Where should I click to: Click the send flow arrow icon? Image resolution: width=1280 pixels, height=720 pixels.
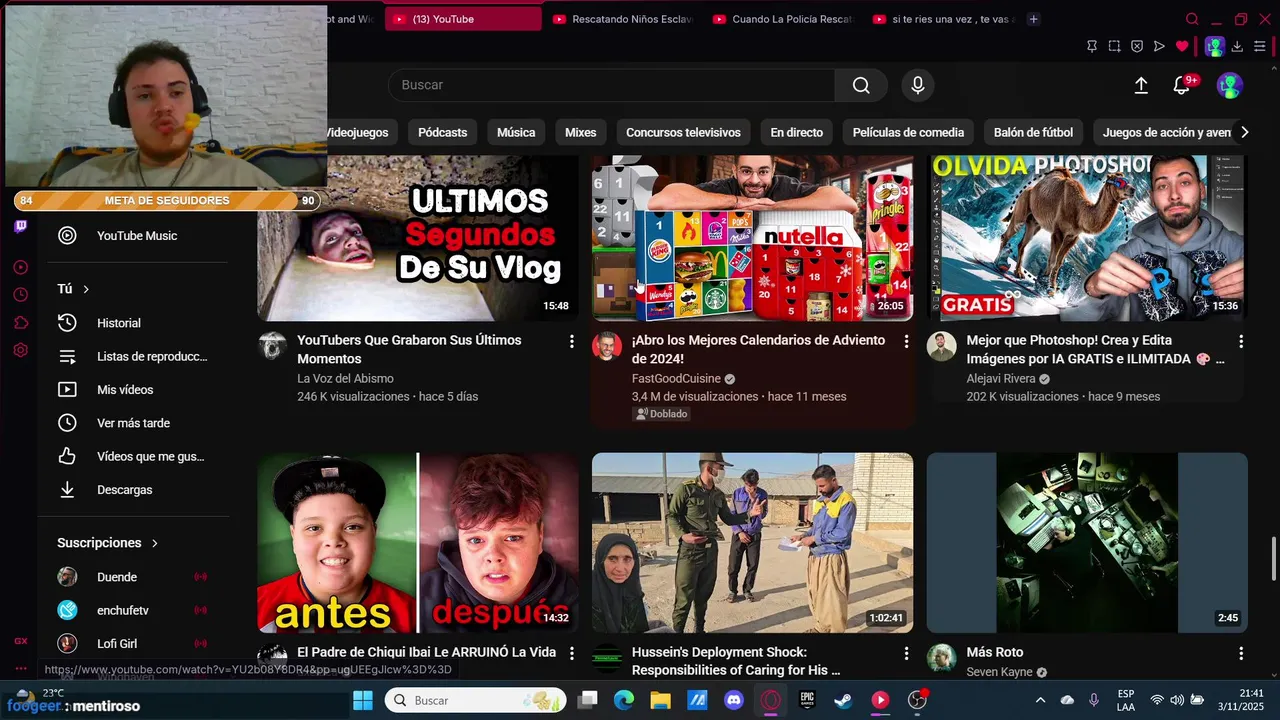(1159, 46)
